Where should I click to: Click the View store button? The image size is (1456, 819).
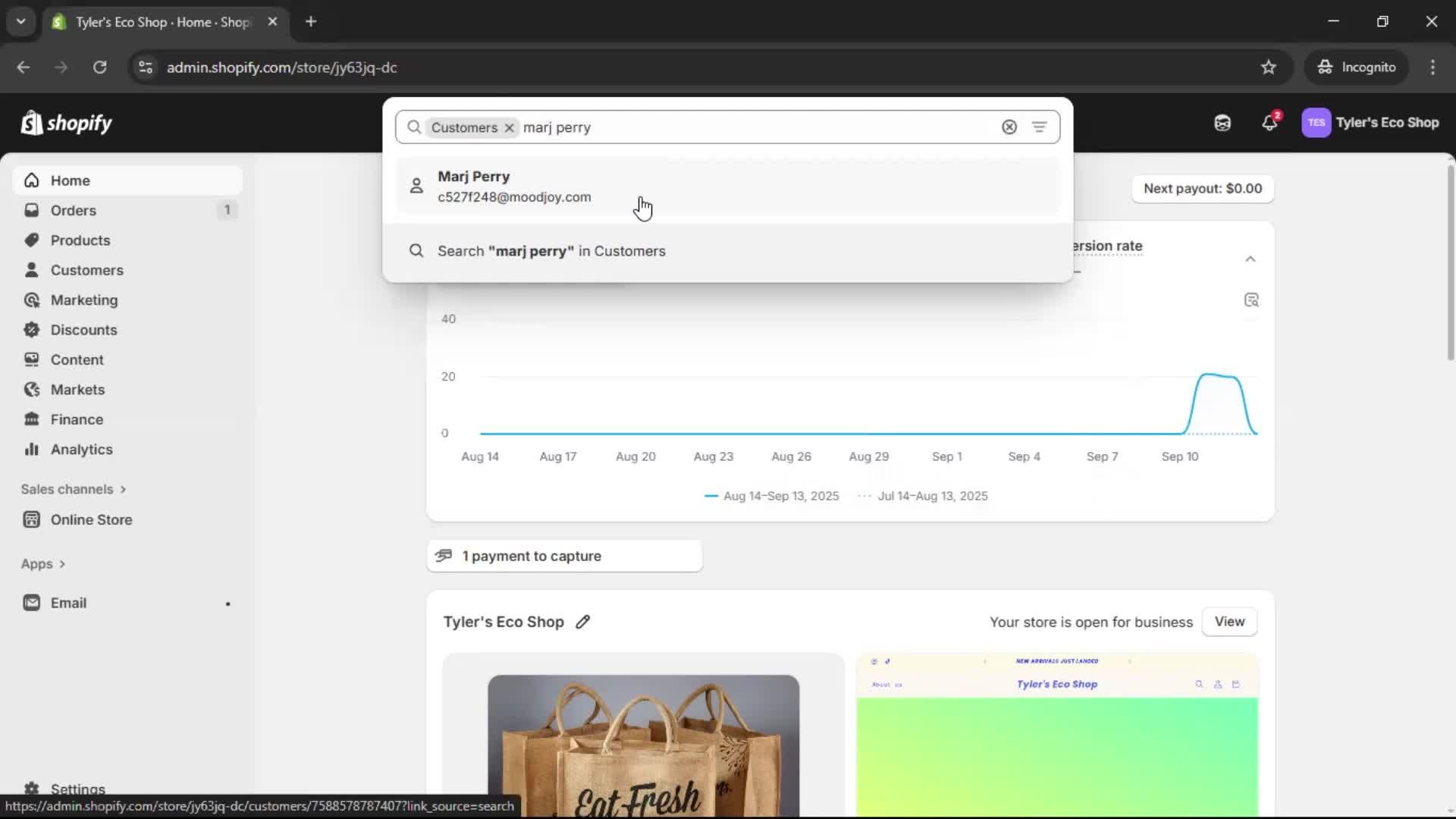click(1229, 622)
